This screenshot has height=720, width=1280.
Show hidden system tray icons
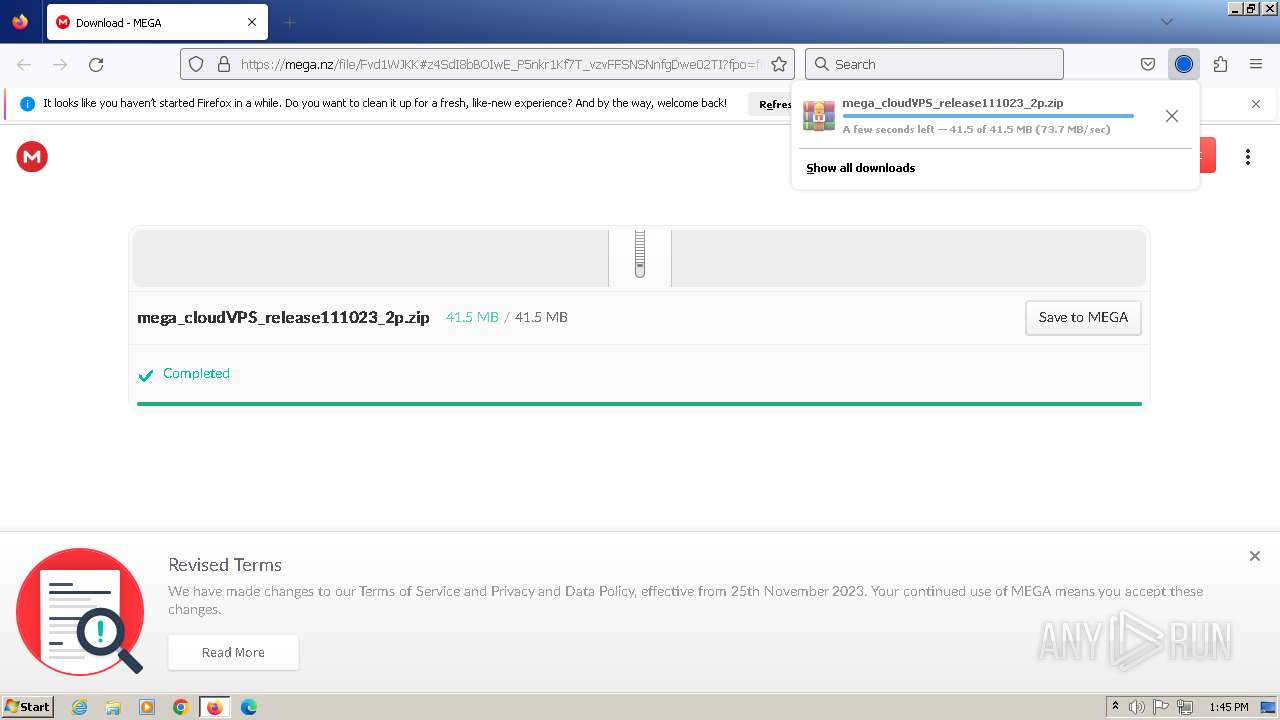pos(1115,707)
